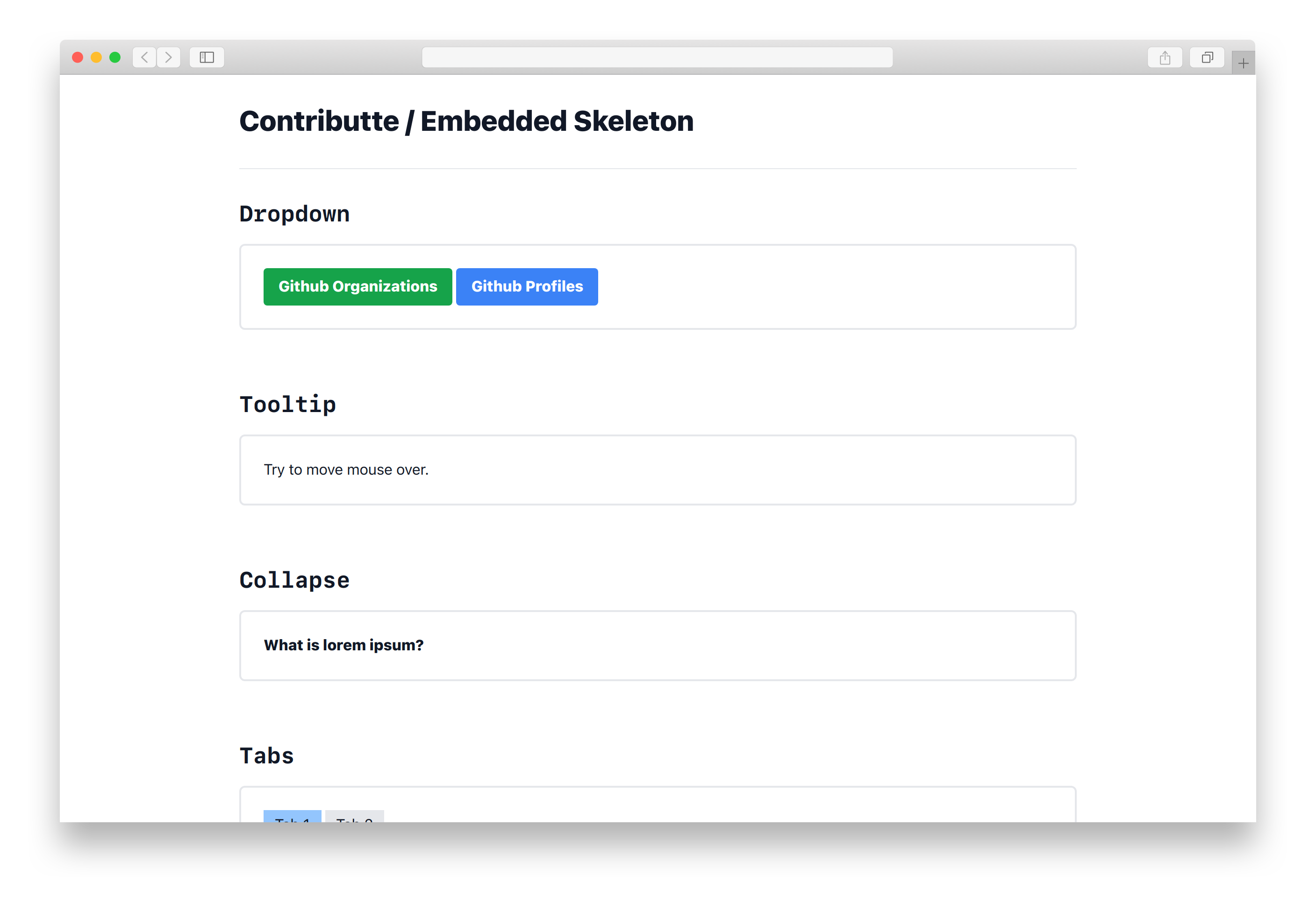Screen dimensions: 1316x897
Task: Click the Tooltip section heading
Action: pyautogui.click(x=288, y=405)
